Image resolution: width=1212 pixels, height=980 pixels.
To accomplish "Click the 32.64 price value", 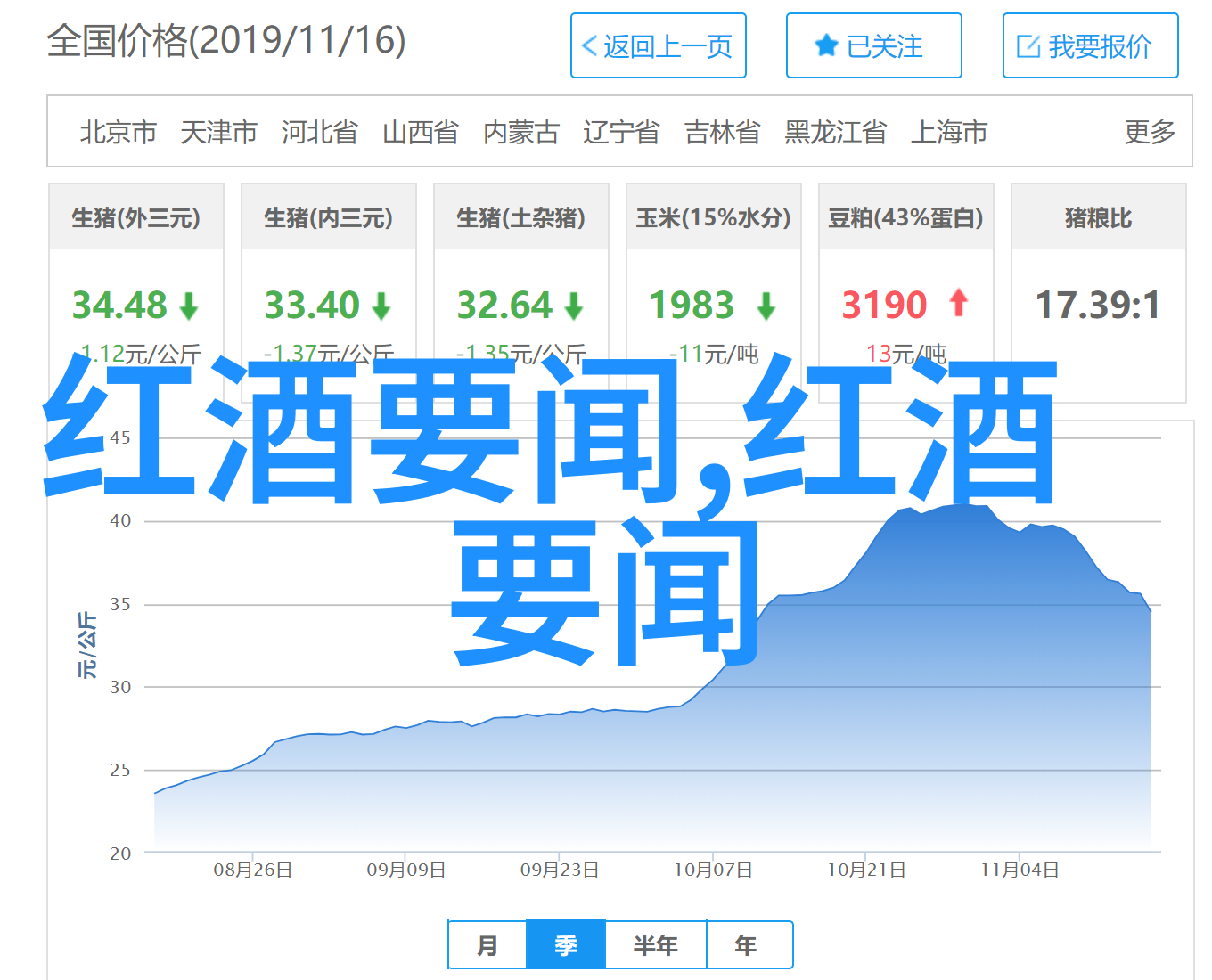I will tap(504, 306).
